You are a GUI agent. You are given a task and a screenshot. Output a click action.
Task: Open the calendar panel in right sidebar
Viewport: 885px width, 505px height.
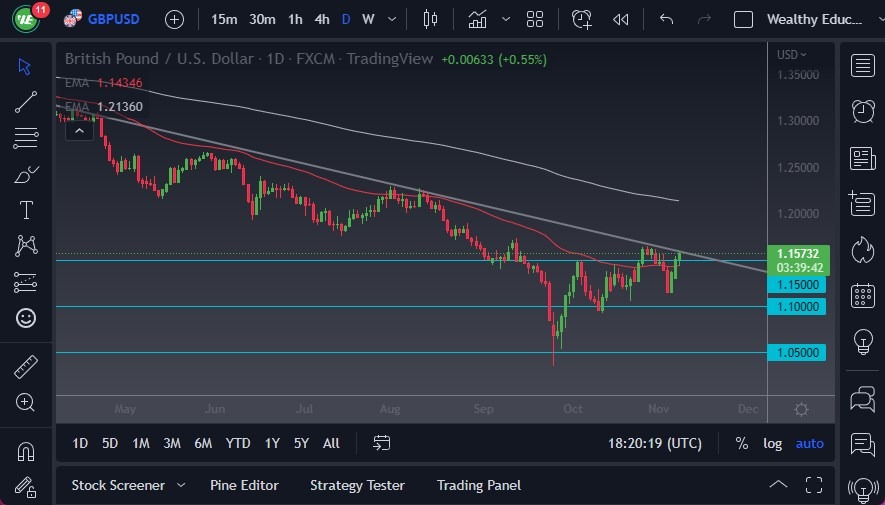(x=862, y=296)
